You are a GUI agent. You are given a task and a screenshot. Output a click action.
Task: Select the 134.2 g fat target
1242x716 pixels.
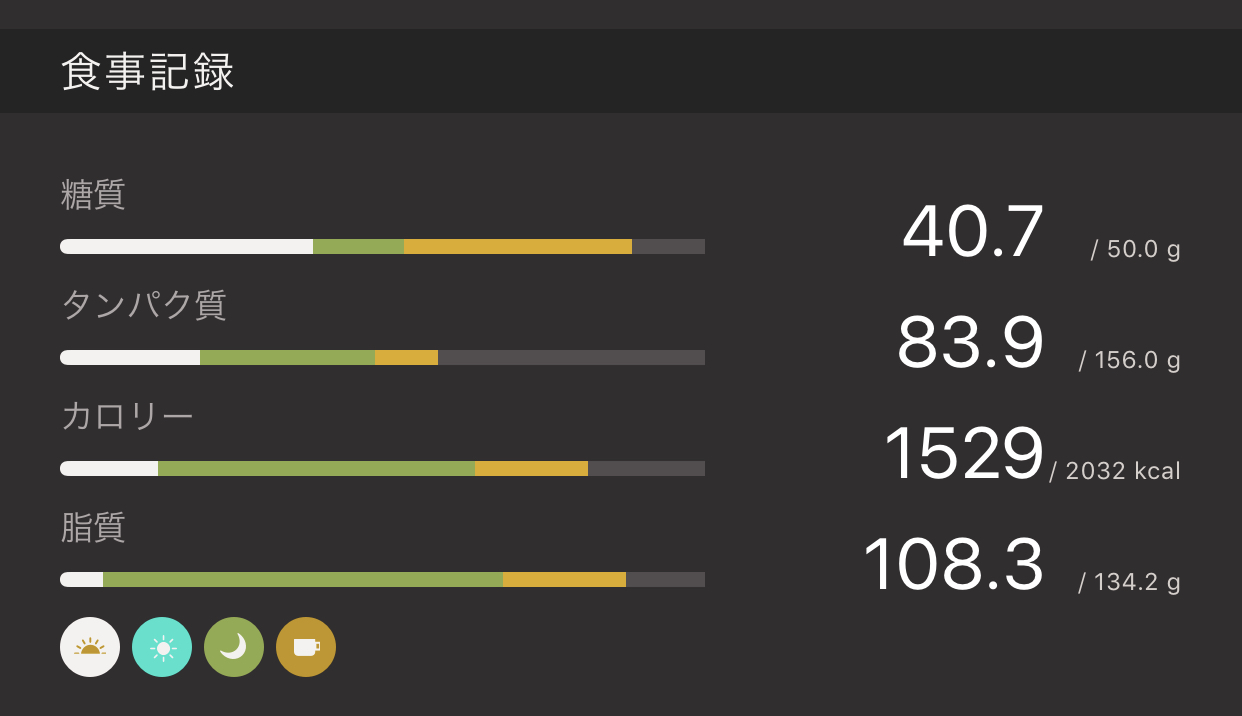click(x=1129, y=582)
